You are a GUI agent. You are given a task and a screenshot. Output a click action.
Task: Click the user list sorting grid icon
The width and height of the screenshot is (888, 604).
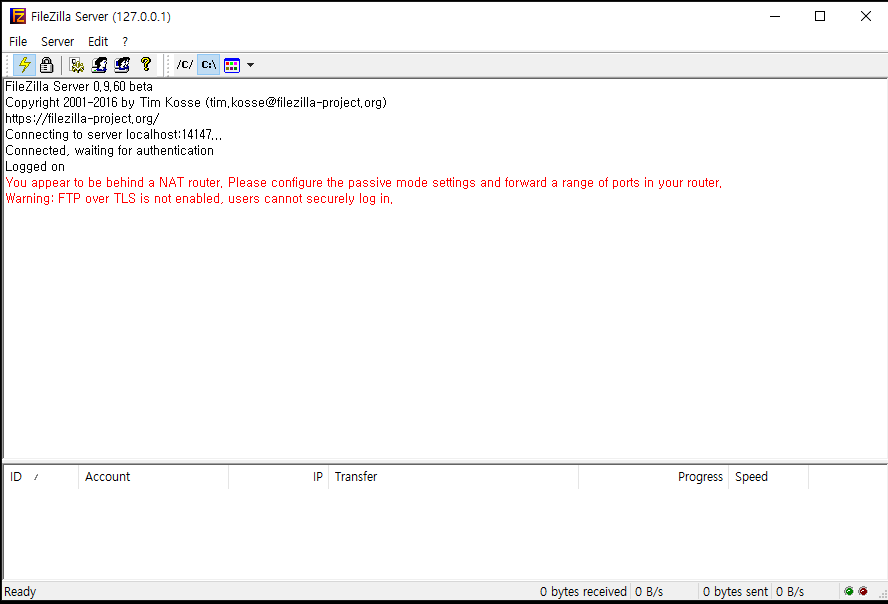point(232,65)
